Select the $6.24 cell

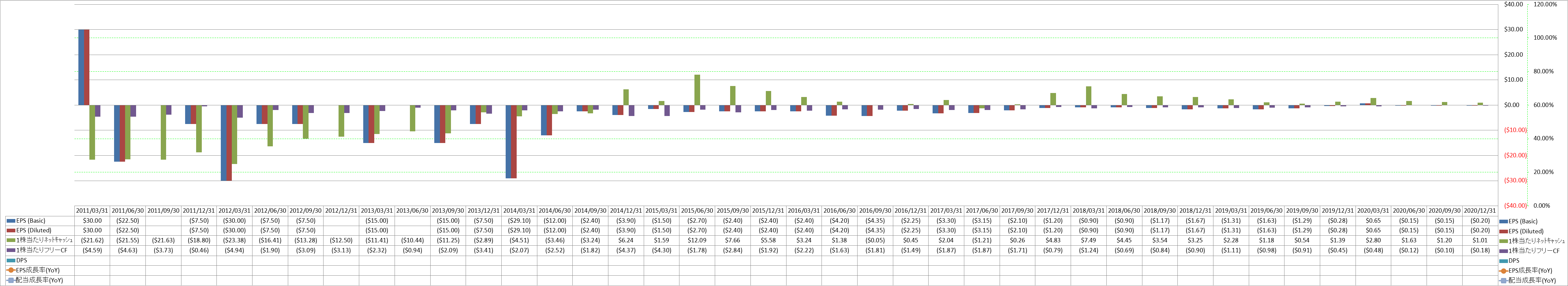point(626,240)
